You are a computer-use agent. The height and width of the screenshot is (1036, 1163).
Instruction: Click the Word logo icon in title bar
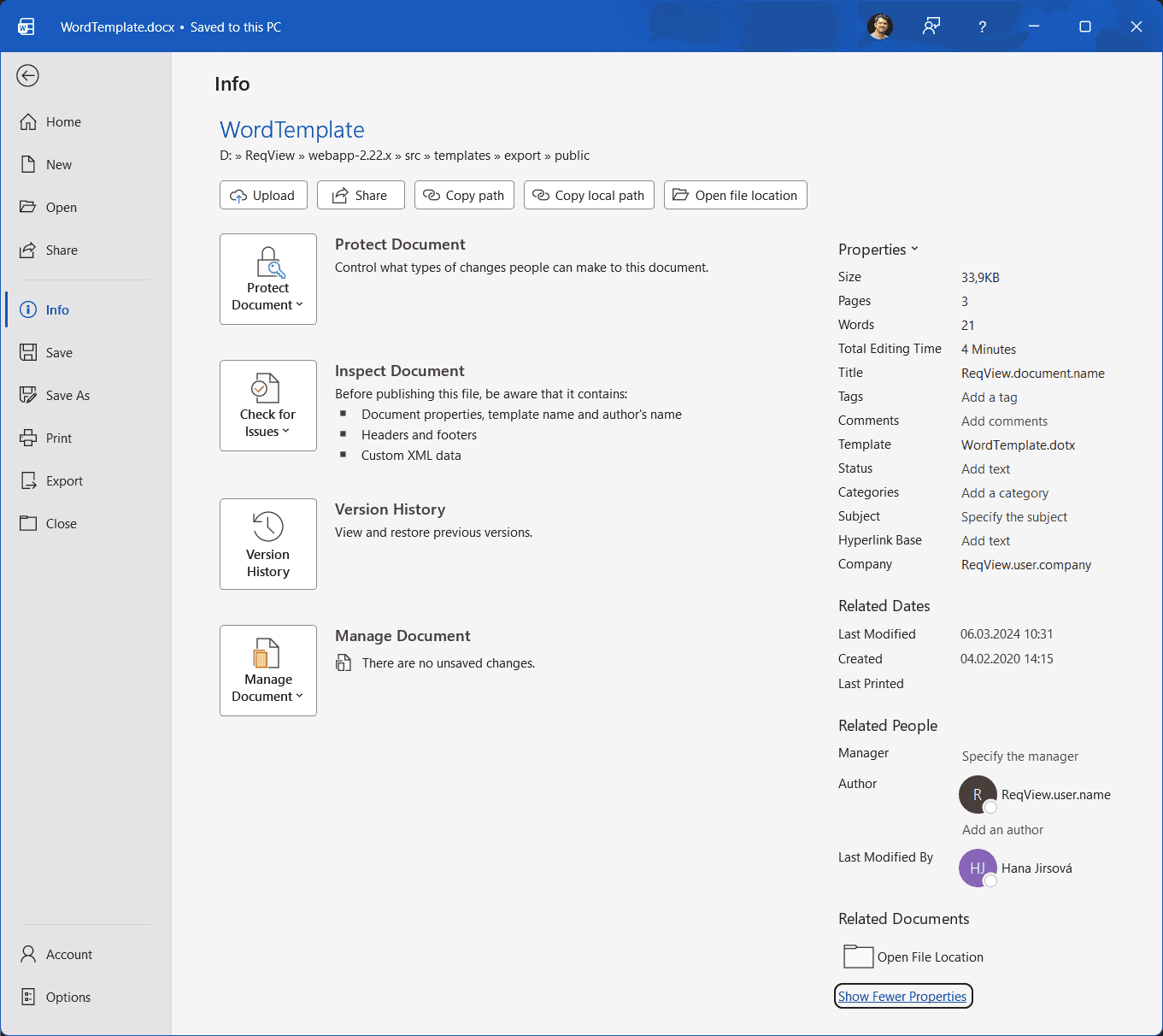pyautogui.click(x=26, y=26)
